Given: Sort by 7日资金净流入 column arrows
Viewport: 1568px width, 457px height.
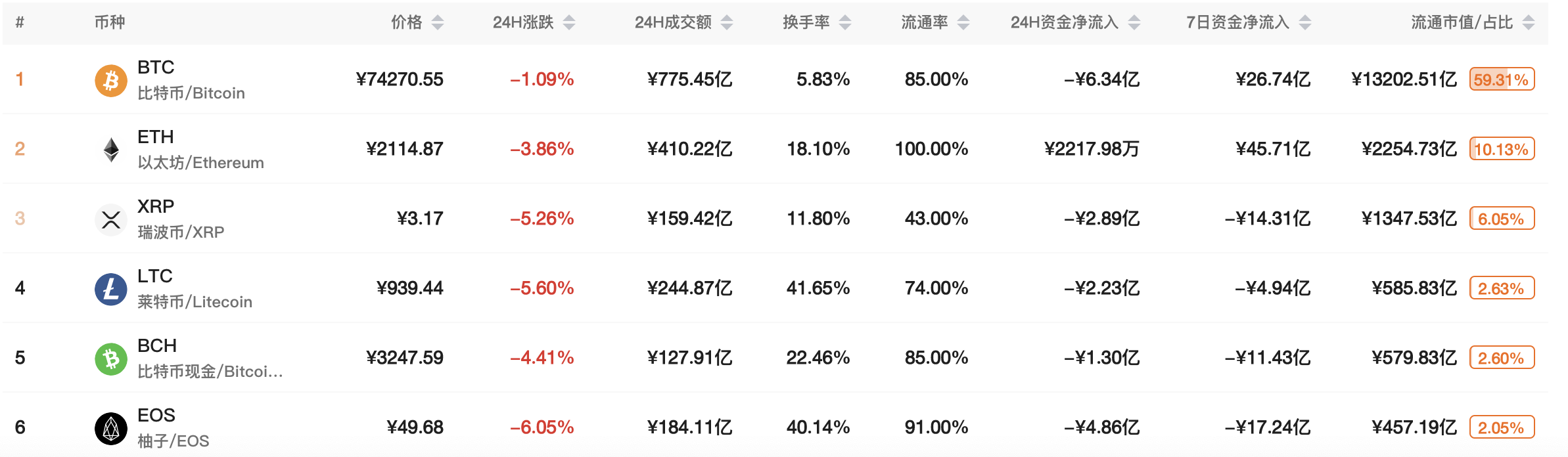Looking at the screenshot, I should pos(1305,22).
